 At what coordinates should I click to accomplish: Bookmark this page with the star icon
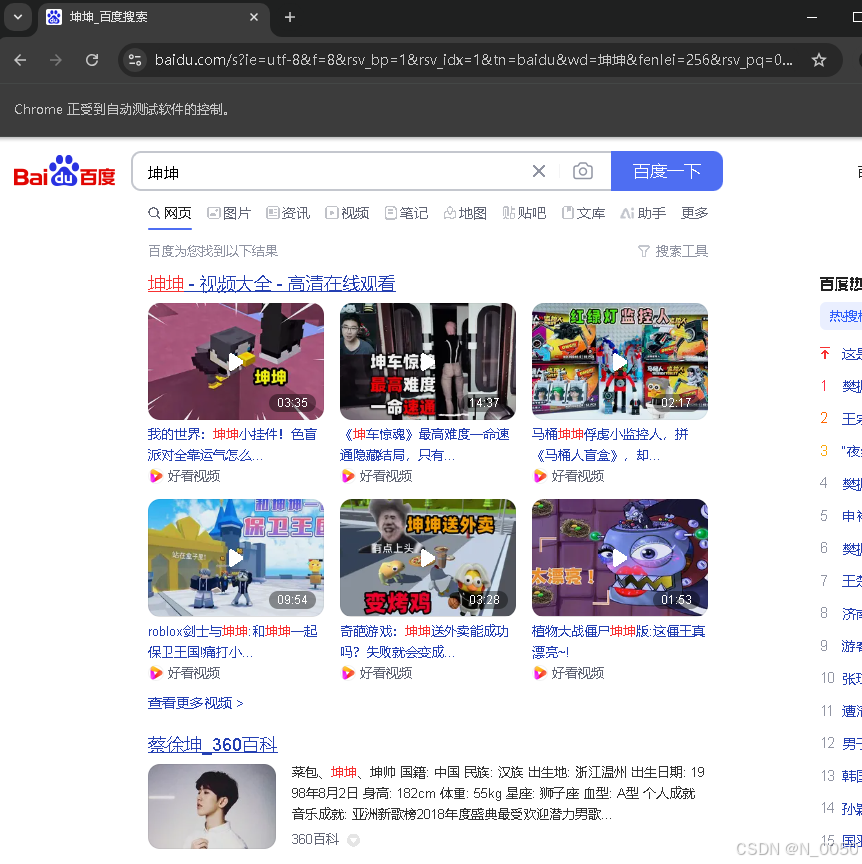818,60
